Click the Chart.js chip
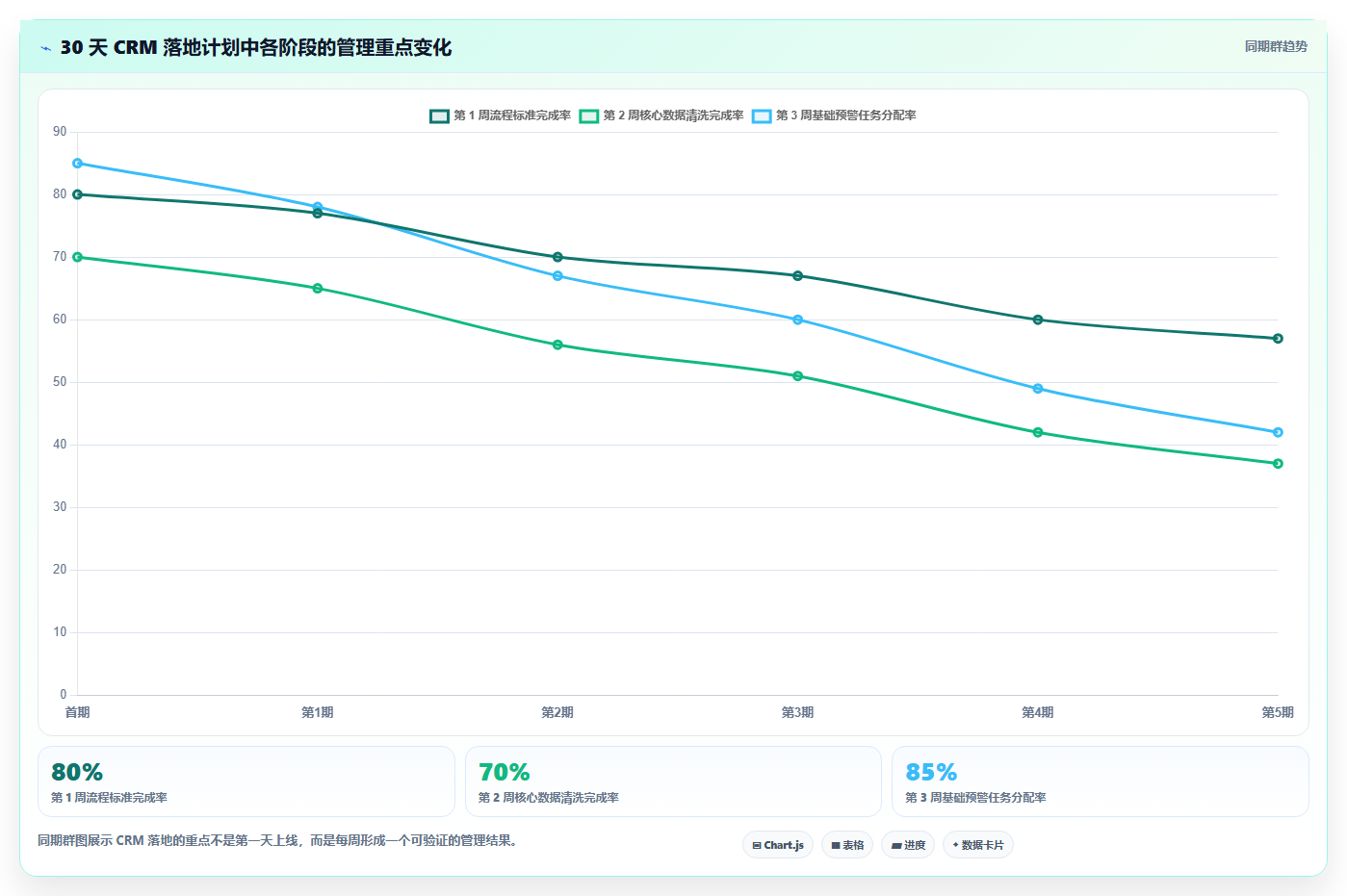The width and height of the screenshot is (1347, 896). tap(778, 845)
